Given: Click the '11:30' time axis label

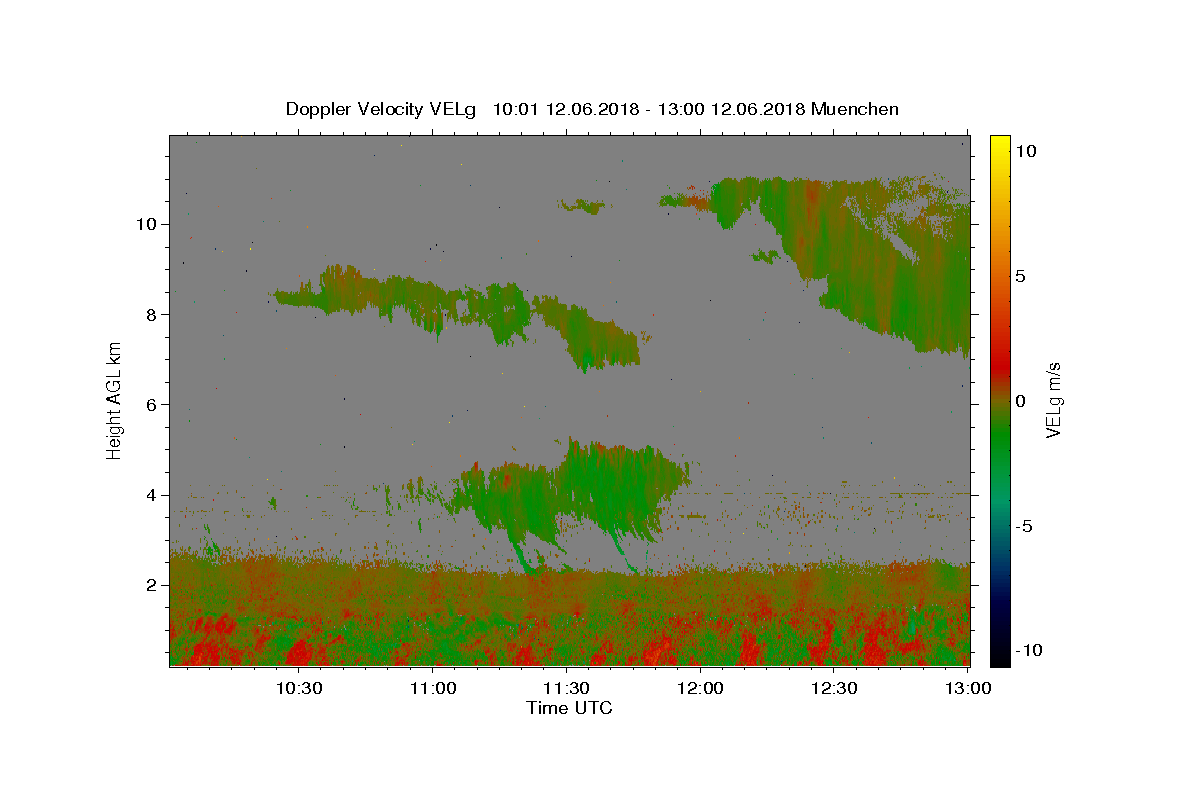Looking at the screenshot, I should [x=565, y=688].
